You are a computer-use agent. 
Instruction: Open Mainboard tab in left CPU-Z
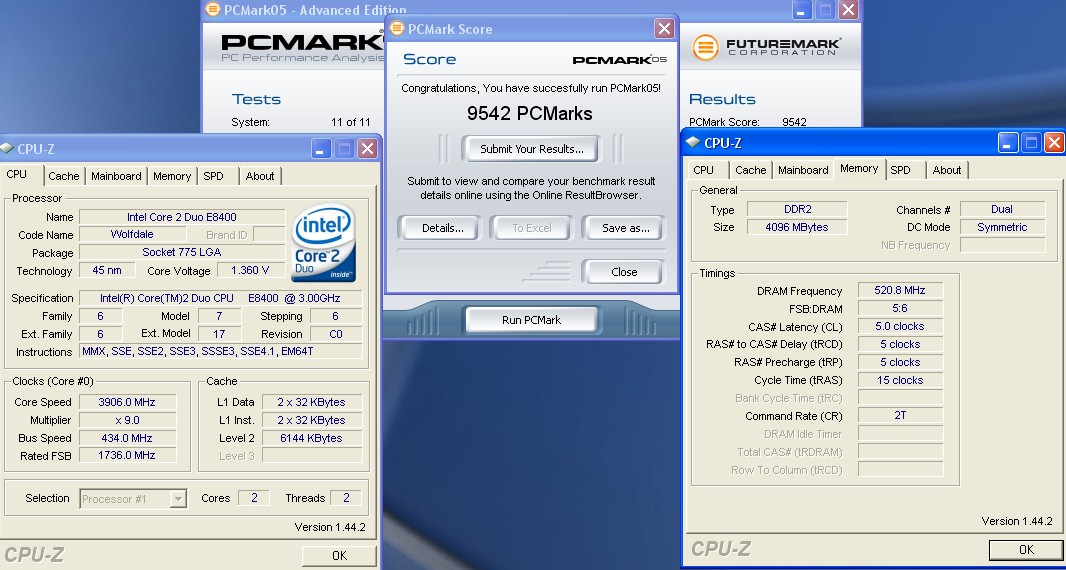click(116, 175)
